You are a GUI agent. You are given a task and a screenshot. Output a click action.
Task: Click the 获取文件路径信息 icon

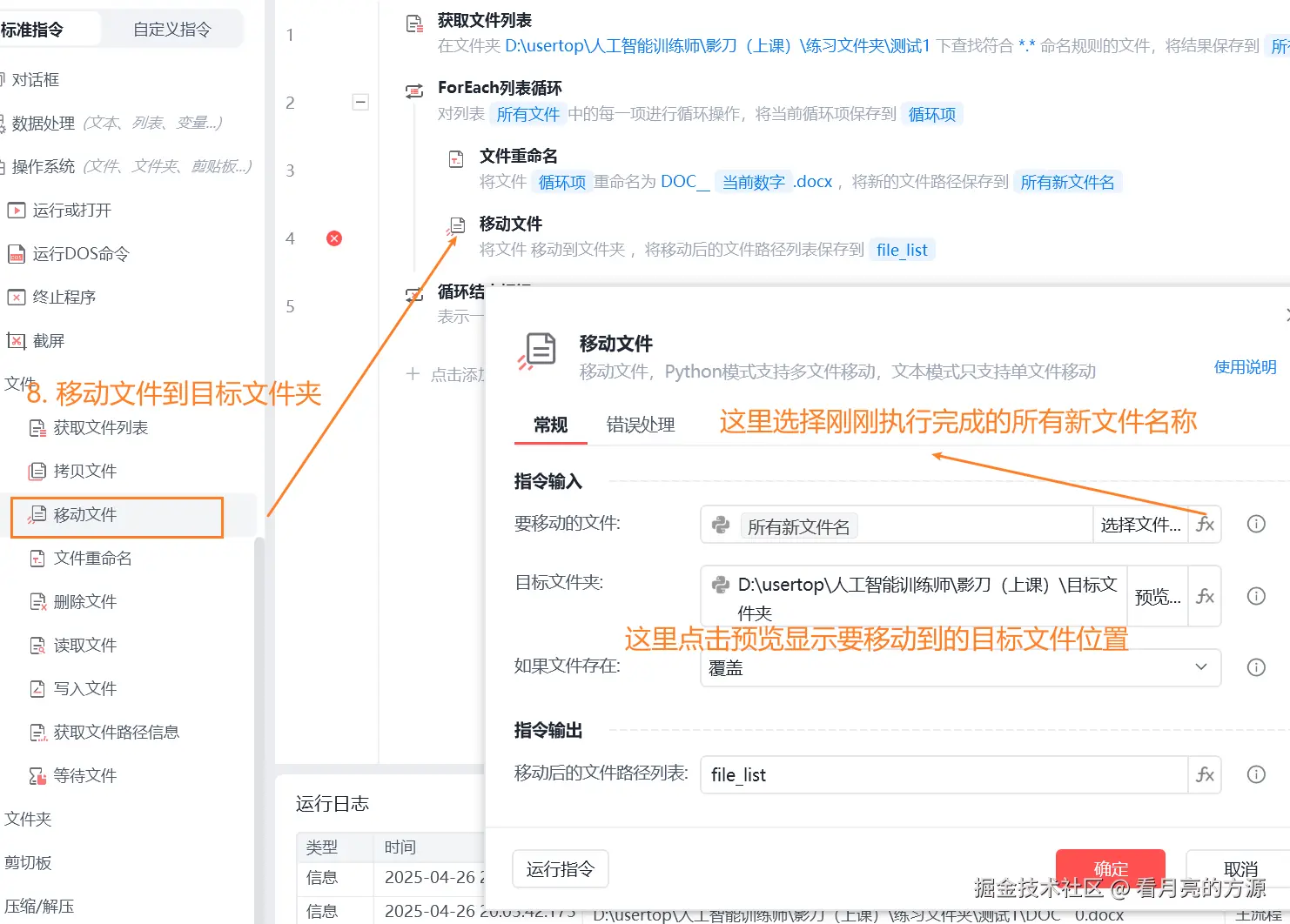(37, 732)
